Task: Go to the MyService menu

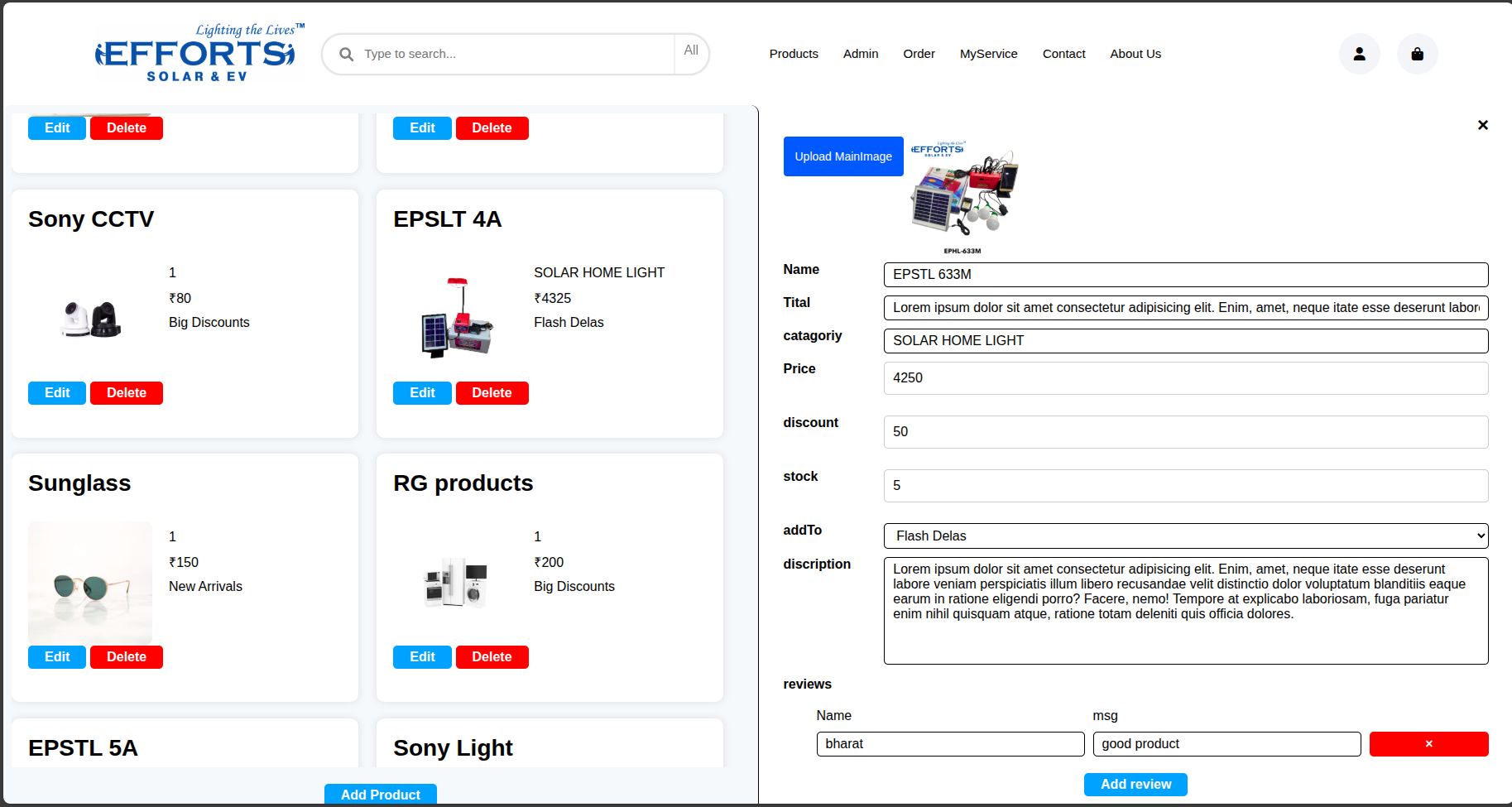Action: point(988,54)
